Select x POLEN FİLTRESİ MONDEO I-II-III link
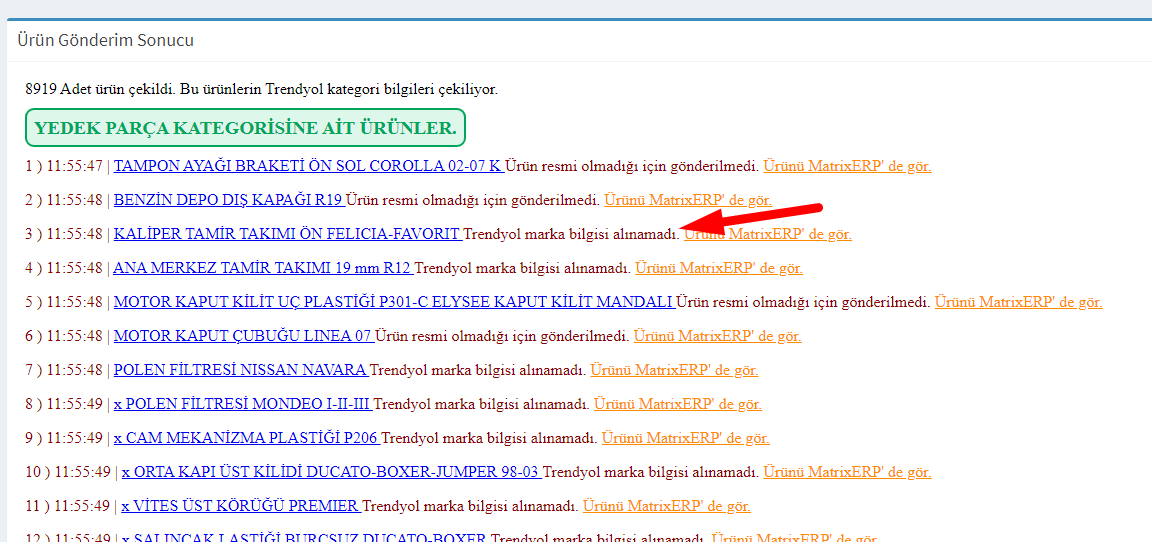This screenshot has height=542, width=1152. (x=242, y=404)
